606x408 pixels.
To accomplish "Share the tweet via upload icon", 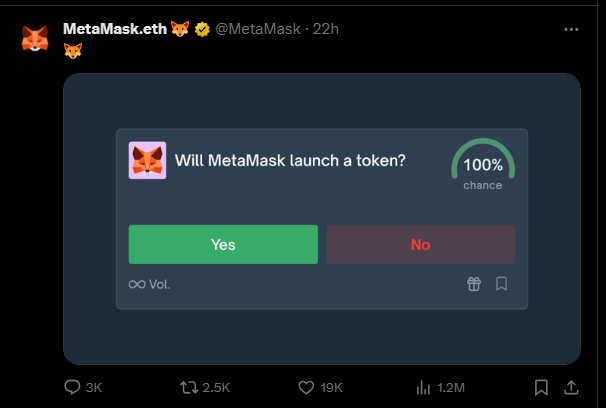I will point(571,387).
